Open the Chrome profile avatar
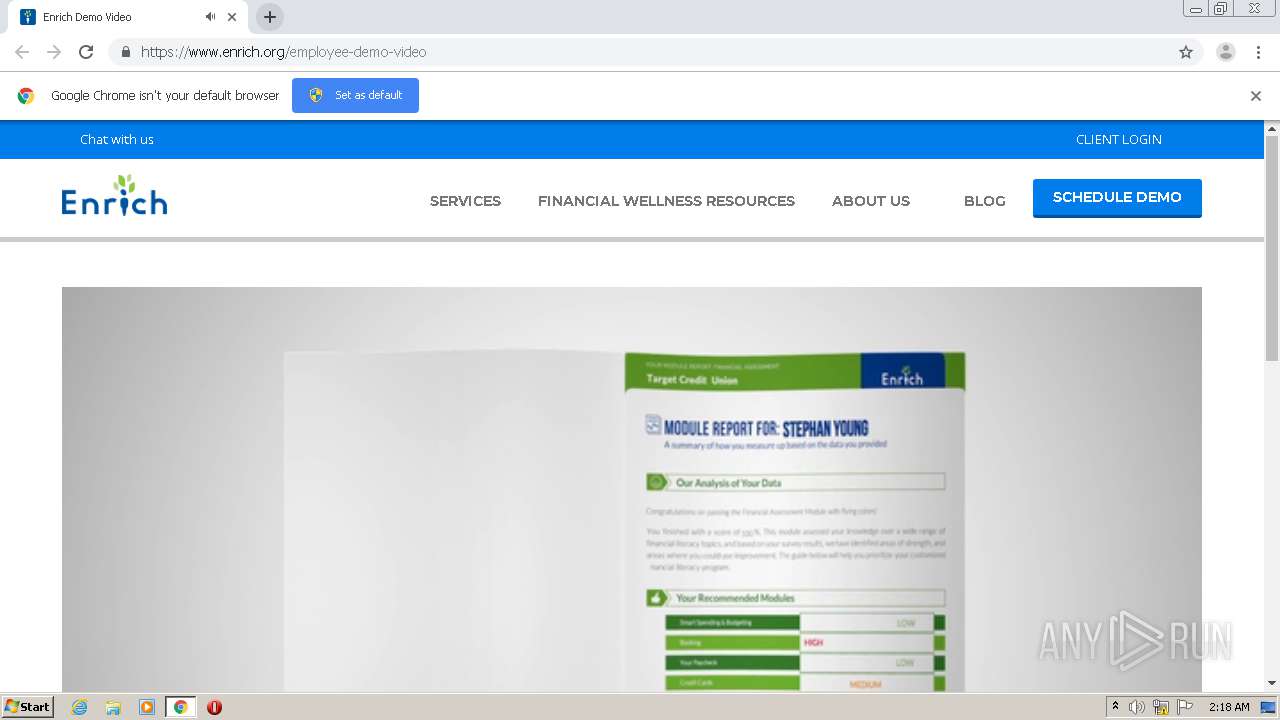Viewport: 1280px width, 720px height. 1226,52
